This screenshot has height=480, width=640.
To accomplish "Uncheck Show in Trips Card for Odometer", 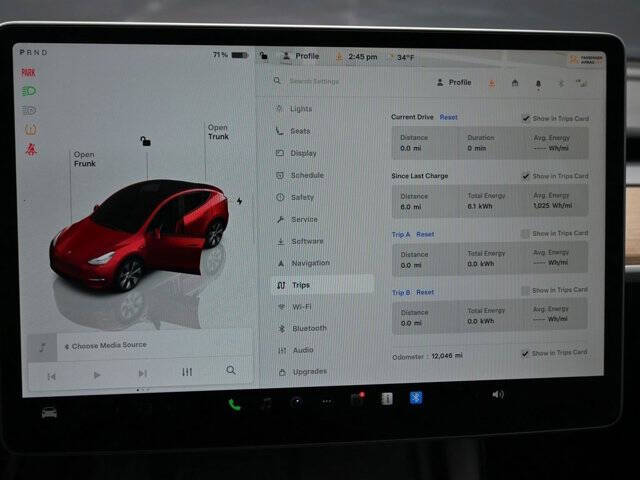I will [525, 353].
